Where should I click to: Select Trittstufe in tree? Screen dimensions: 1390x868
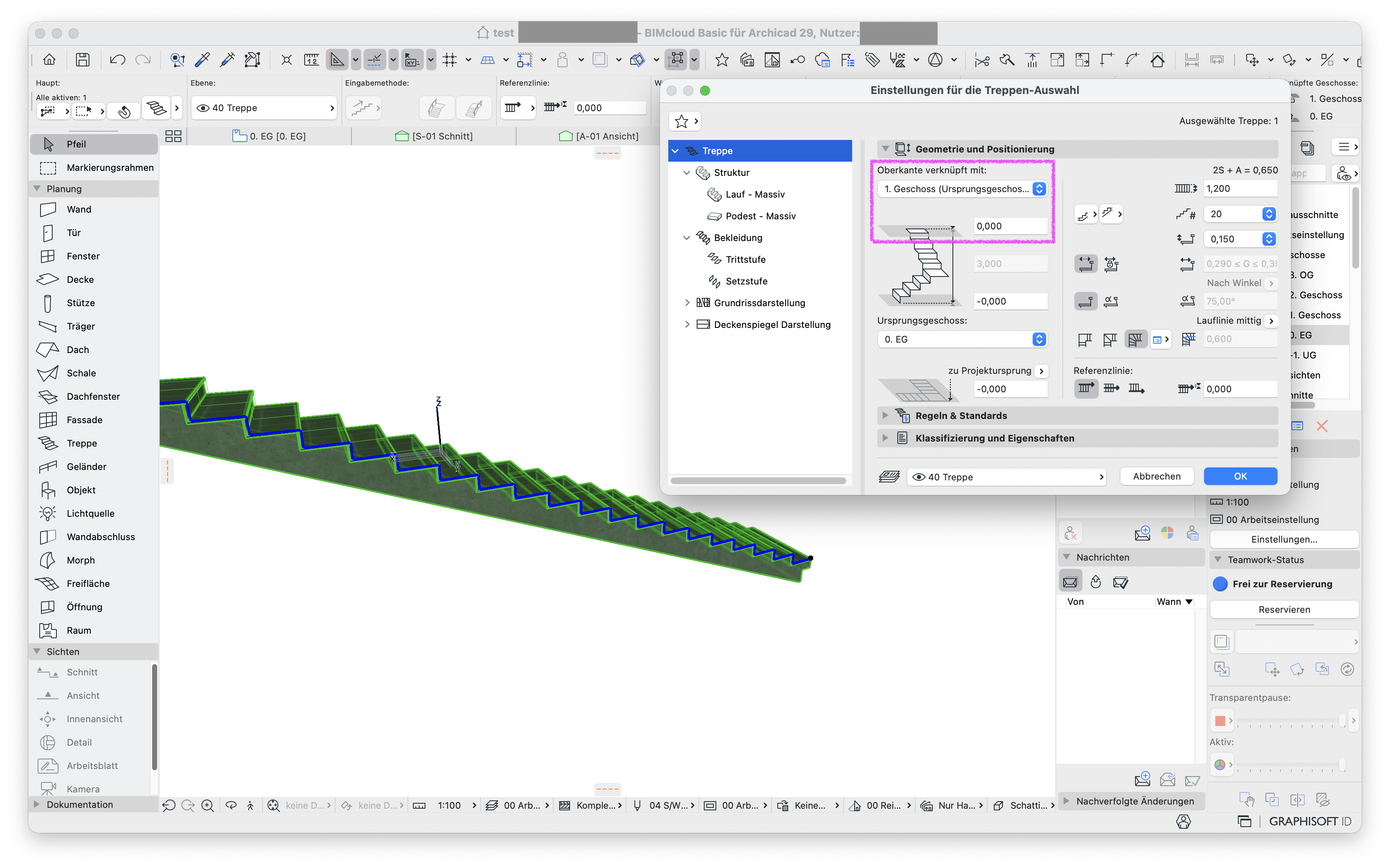pyautogui.click(x=746, y=259)
